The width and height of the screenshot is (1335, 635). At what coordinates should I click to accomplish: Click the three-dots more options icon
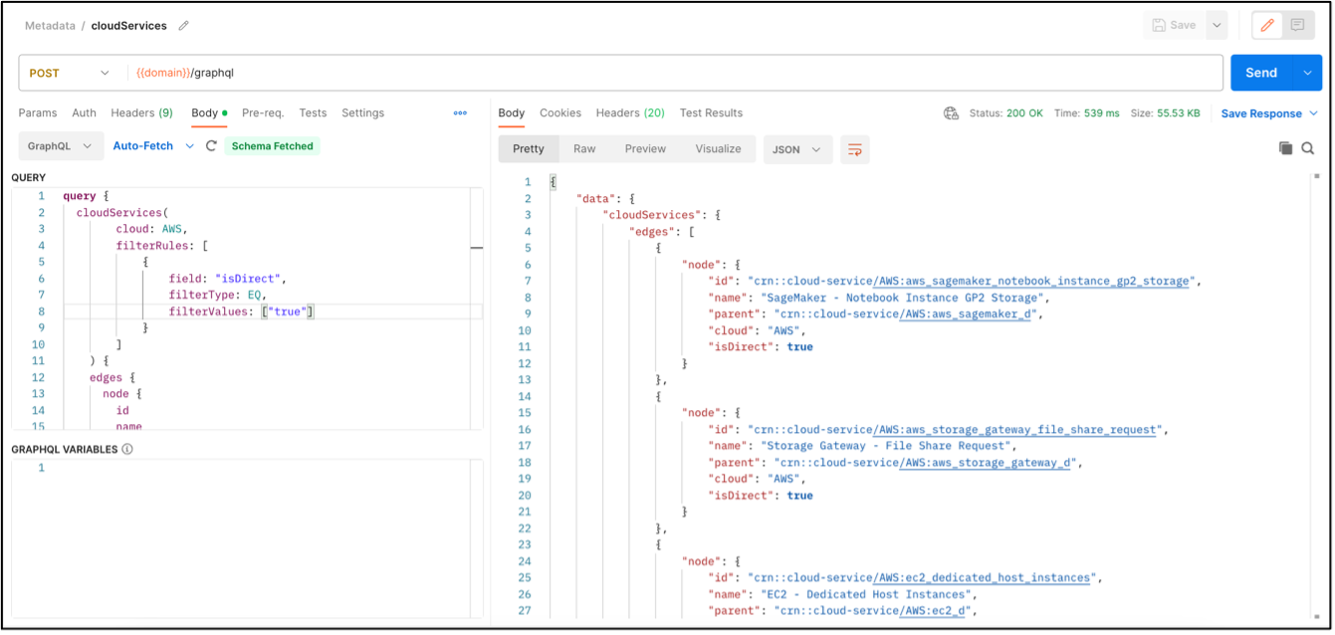[x=460, y=113]
